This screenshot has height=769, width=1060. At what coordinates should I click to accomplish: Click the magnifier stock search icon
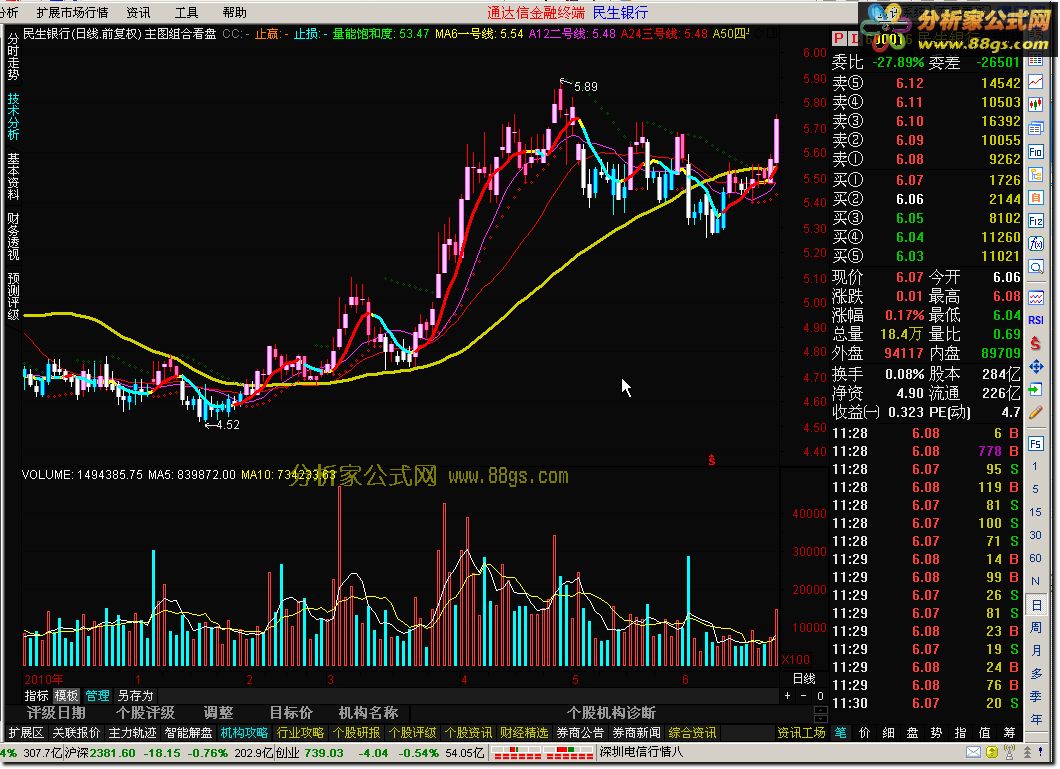coord(1036,266)
